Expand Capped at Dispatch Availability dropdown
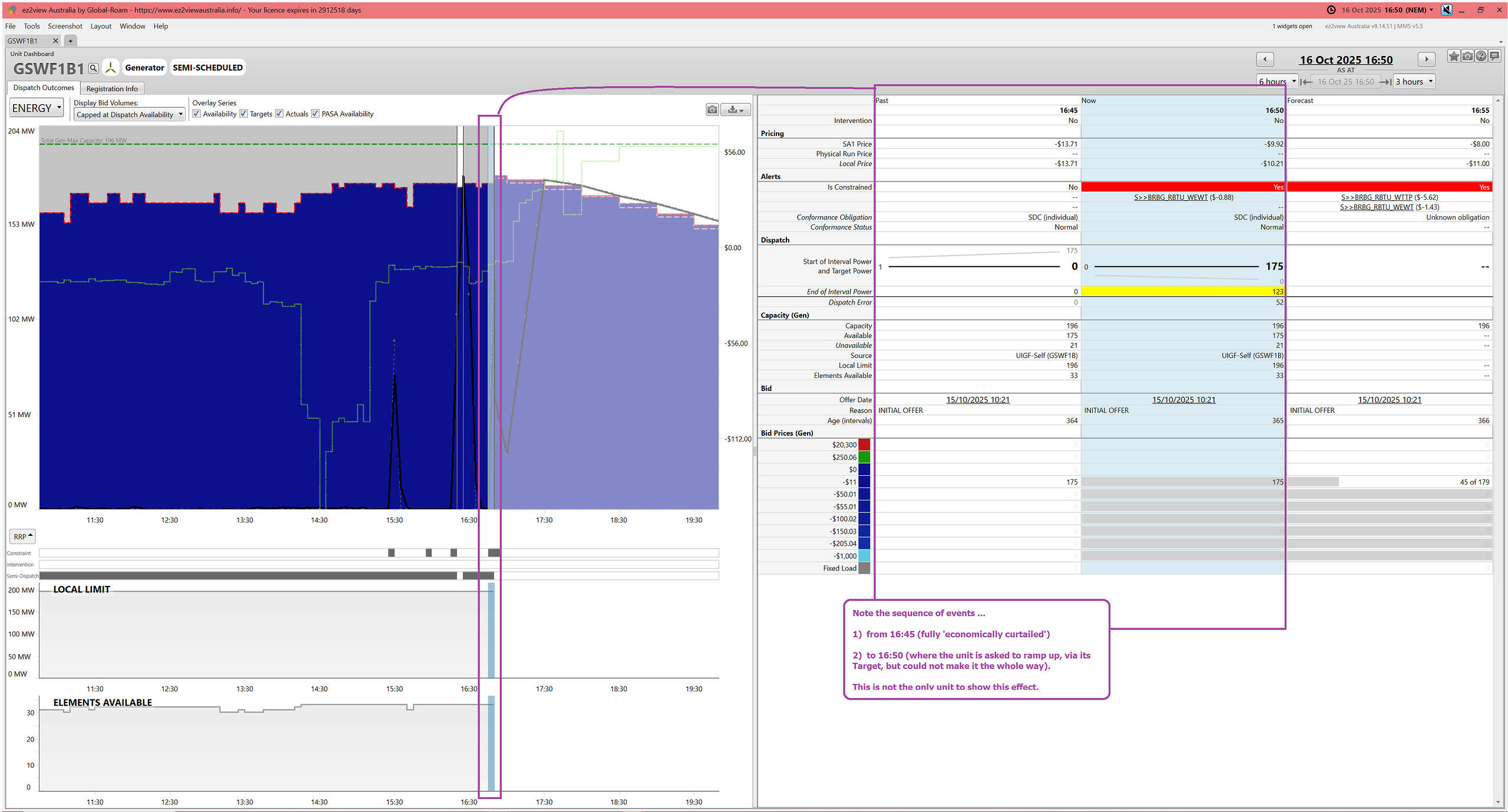This screenshot has height=812, width=1508. [x=130, y=114]
